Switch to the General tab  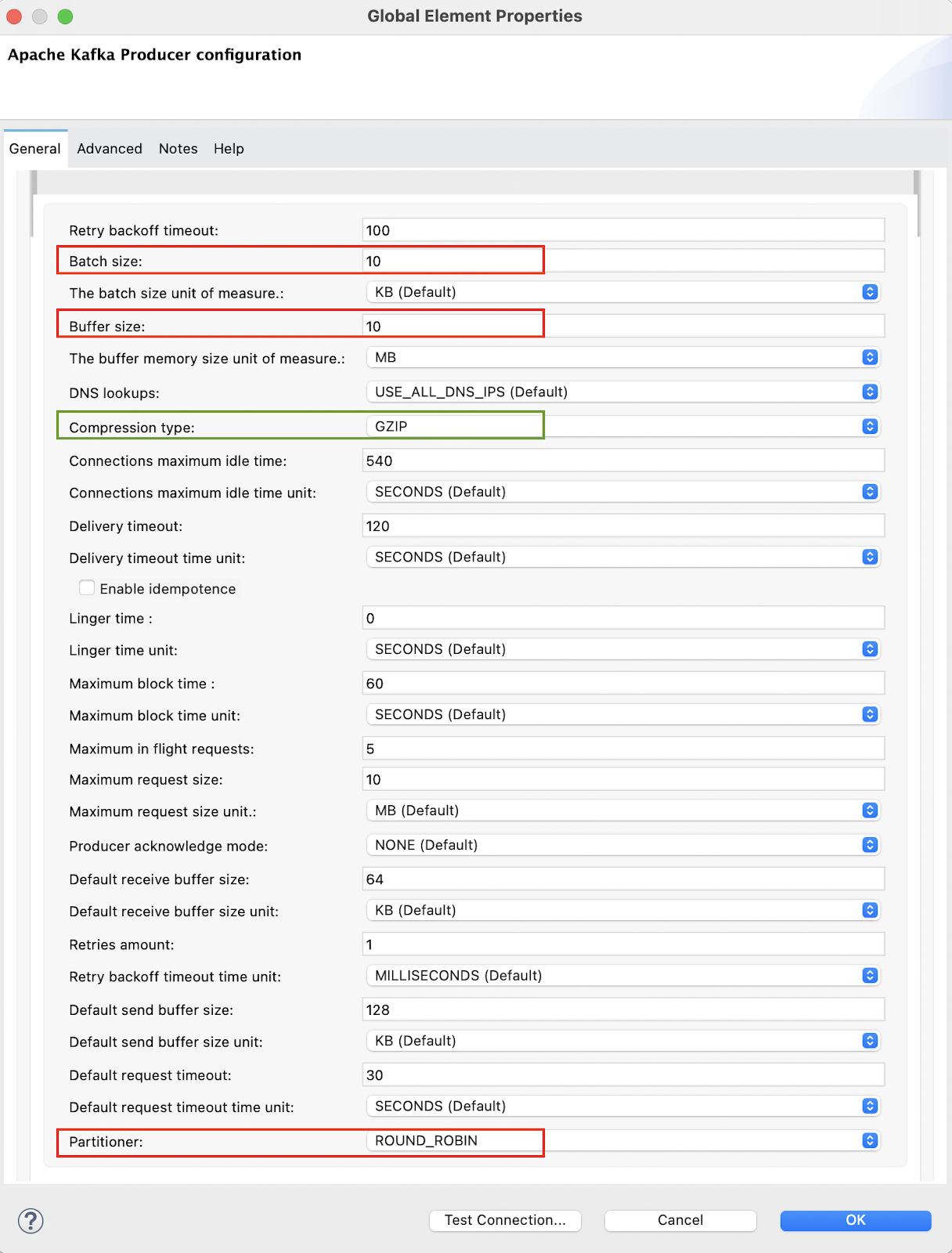tap(35, 149)
